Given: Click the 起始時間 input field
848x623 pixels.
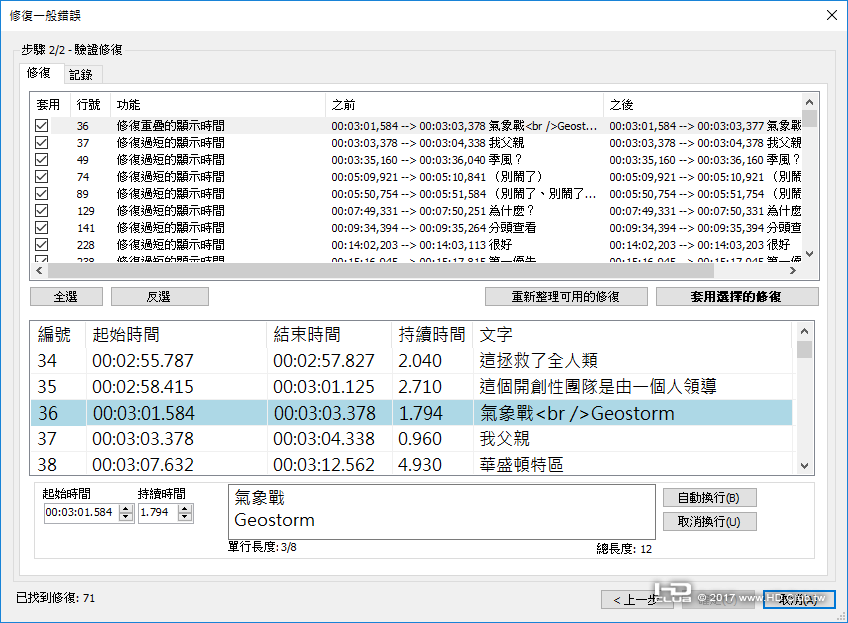Looking at the screenshot, I should tap(82, 513).
